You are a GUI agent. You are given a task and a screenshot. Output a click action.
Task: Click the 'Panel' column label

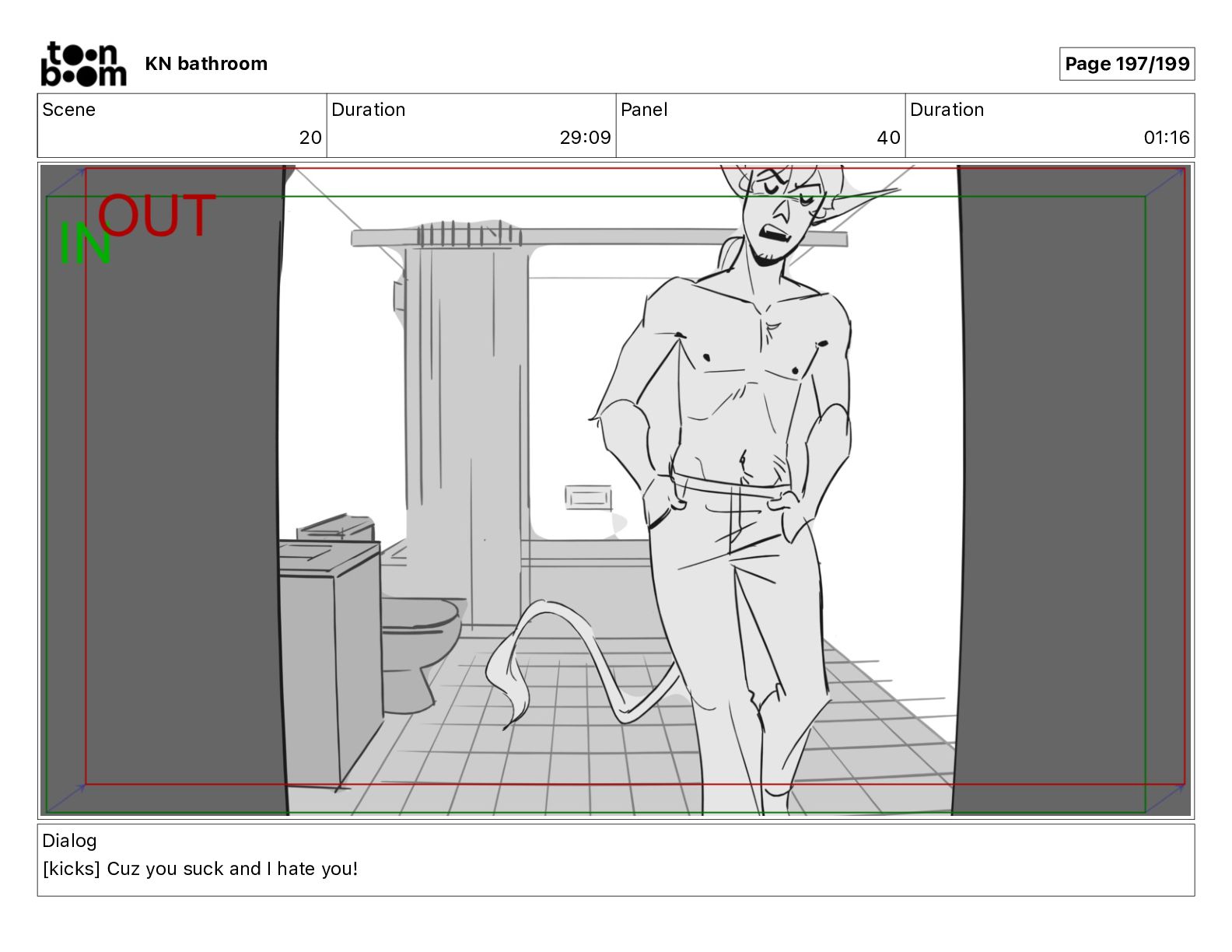[644, 110]
